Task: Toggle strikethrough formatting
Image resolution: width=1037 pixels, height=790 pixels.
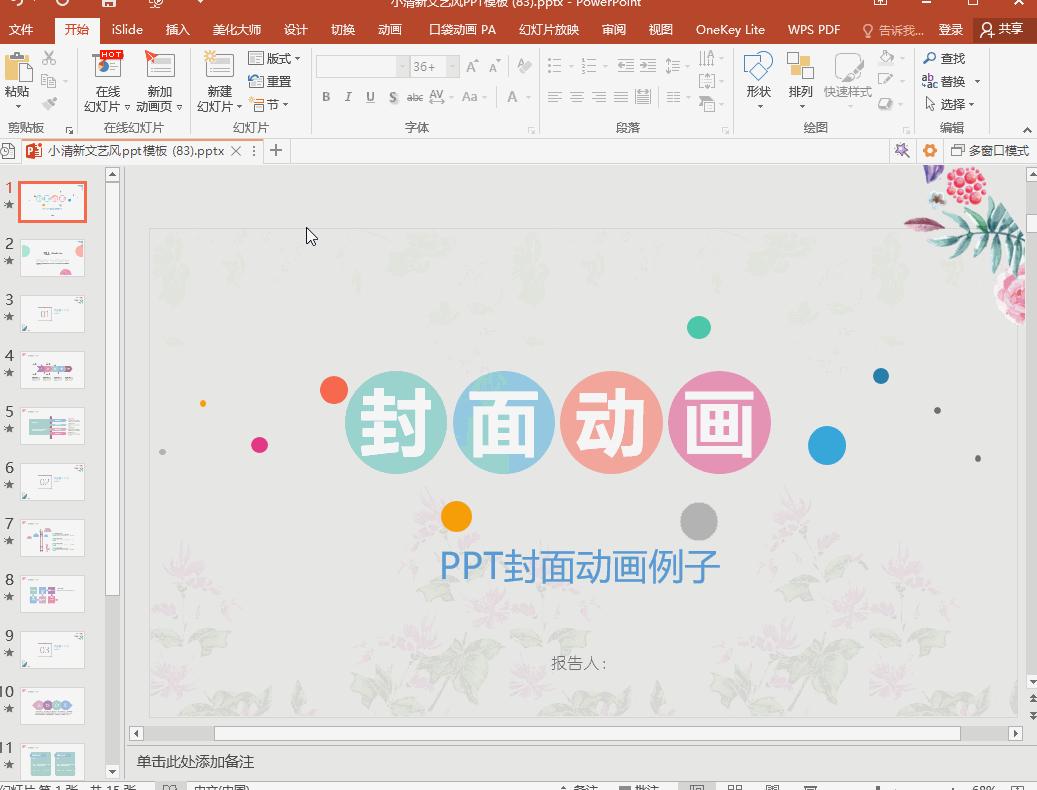Action: click(414, 97)
